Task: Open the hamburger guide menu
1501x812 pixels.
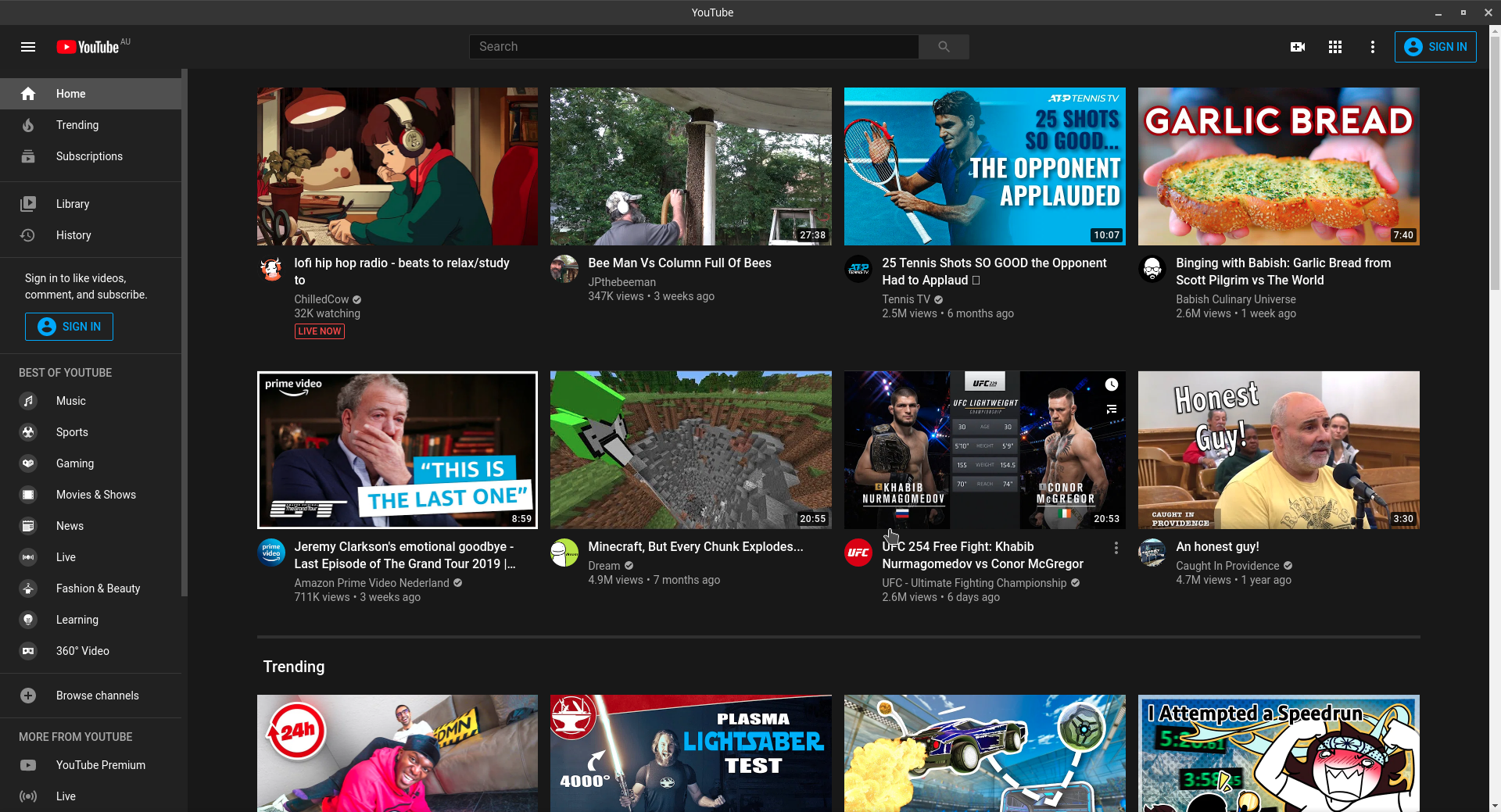Action: click(x=28, y=47)
